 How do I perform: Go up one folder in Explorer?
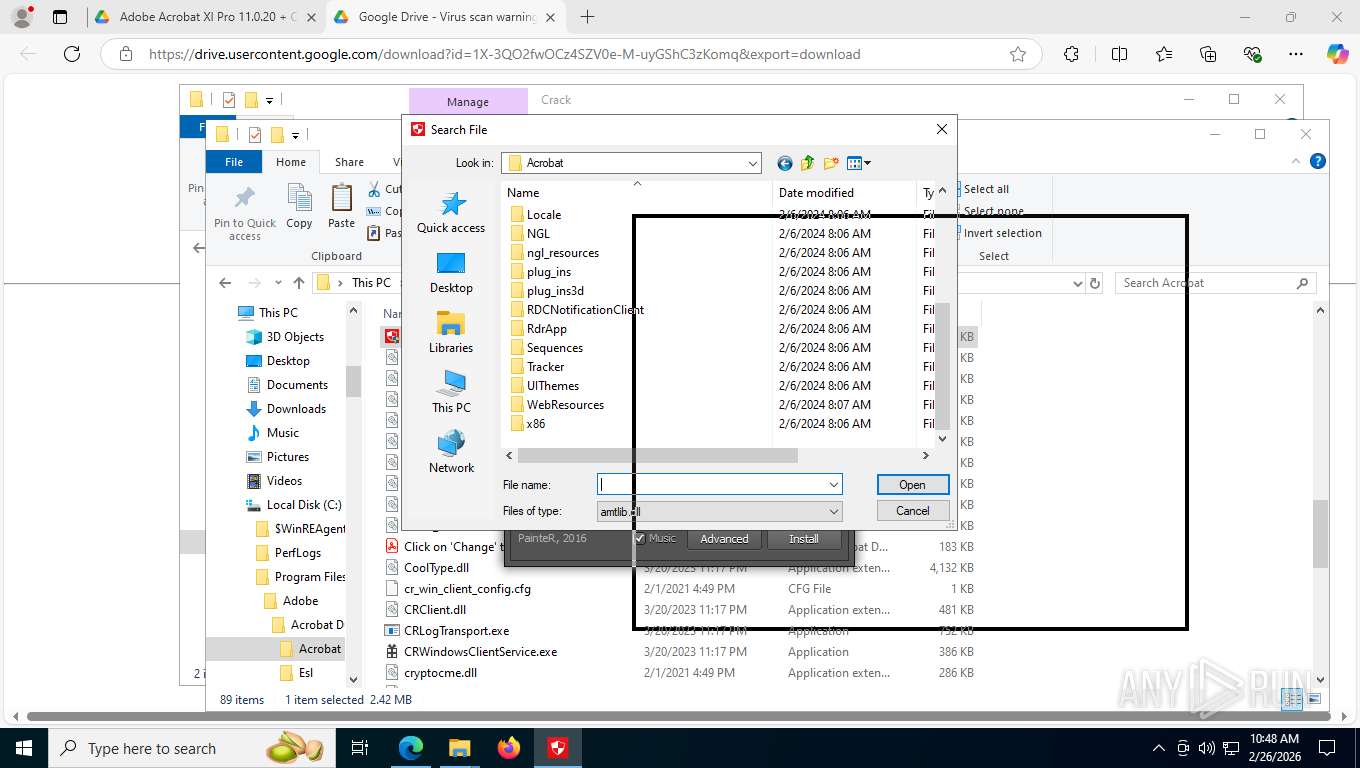298,283
